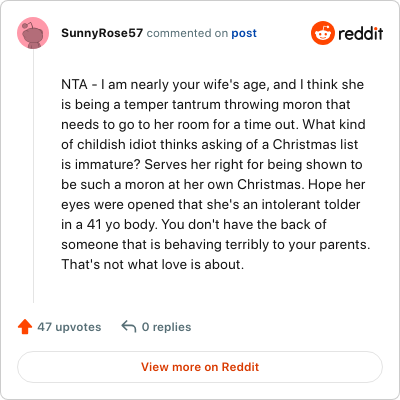
Task: Click the 'commented on' text
Action: 187,33
